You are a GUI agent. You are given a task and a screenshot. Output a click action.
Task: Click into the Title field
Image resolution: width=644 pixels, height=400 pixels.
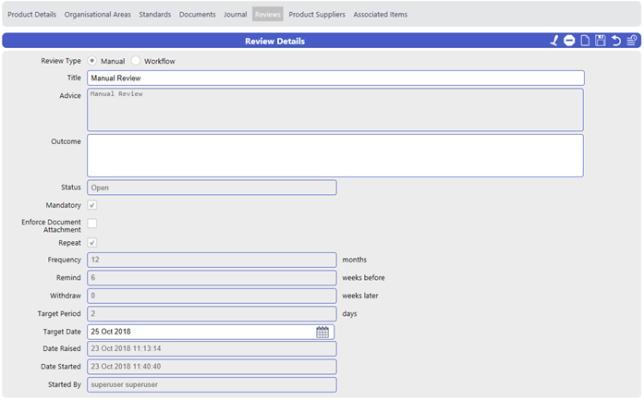(x=336, y=78)
